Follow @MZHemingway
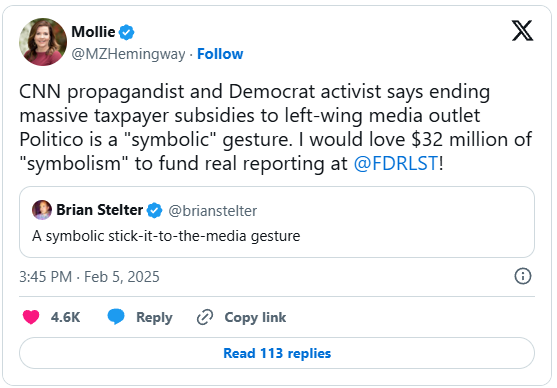 point(220,54)
